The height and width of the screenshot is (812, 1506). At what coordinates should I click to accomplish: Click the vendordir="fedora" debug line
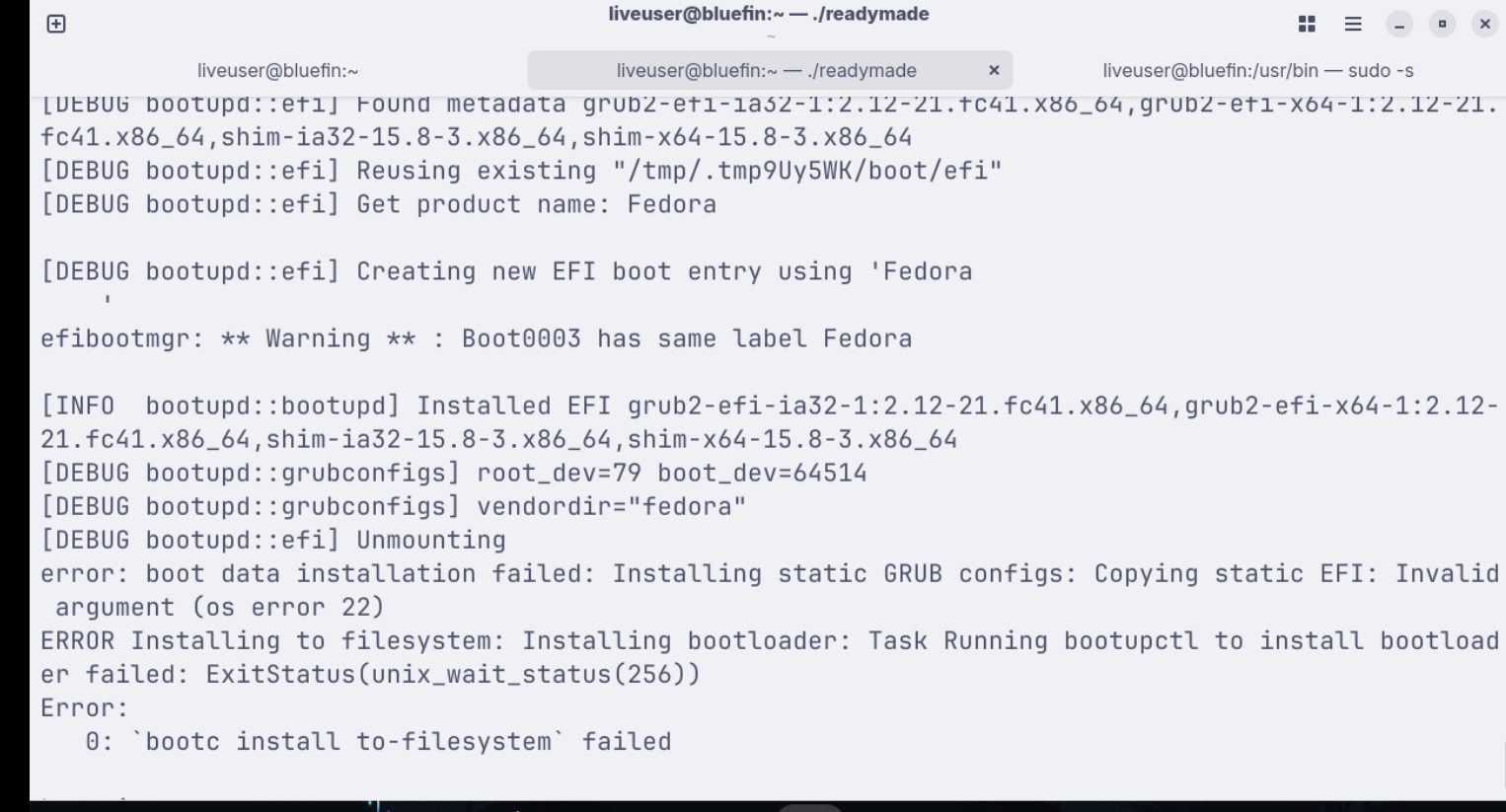pyautogui.click(x=393, y=507)
